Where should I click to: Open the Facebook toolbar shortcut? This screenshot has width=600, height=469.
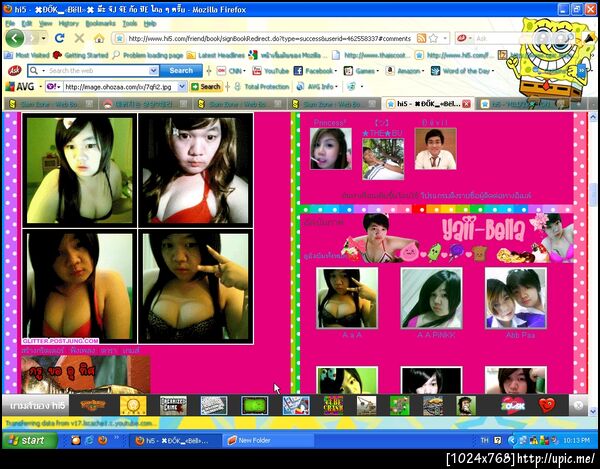click(313, 71)
